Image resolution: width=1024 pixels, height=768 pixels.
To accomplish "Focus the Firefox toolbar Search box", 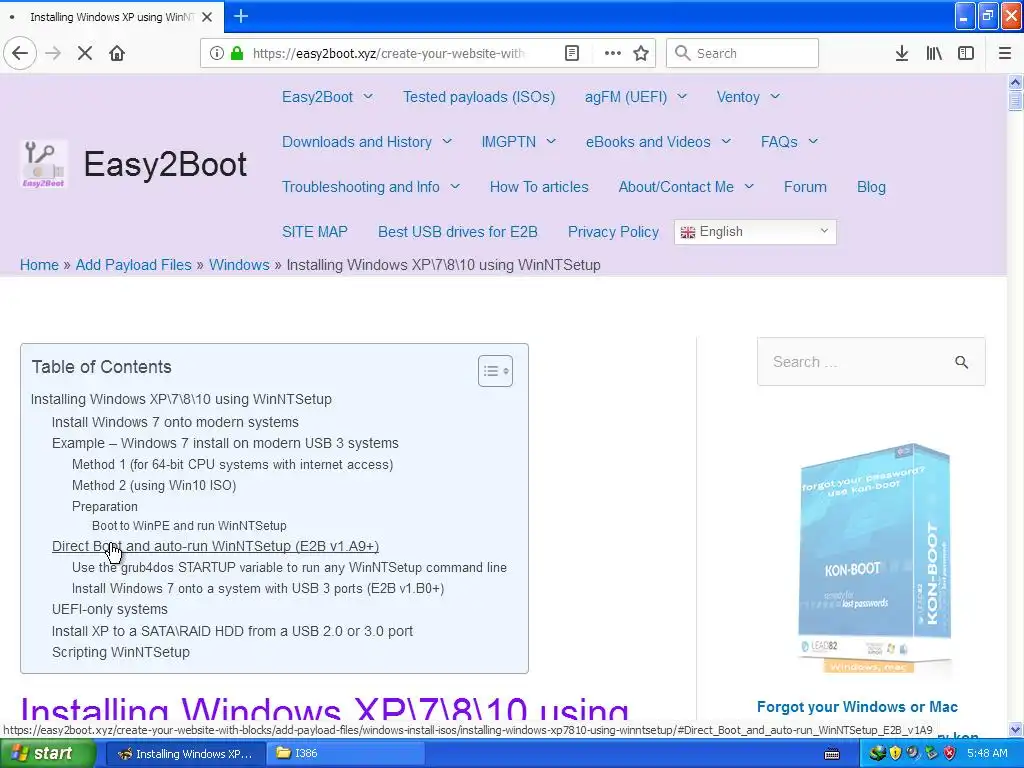I will tap(742, 53).
